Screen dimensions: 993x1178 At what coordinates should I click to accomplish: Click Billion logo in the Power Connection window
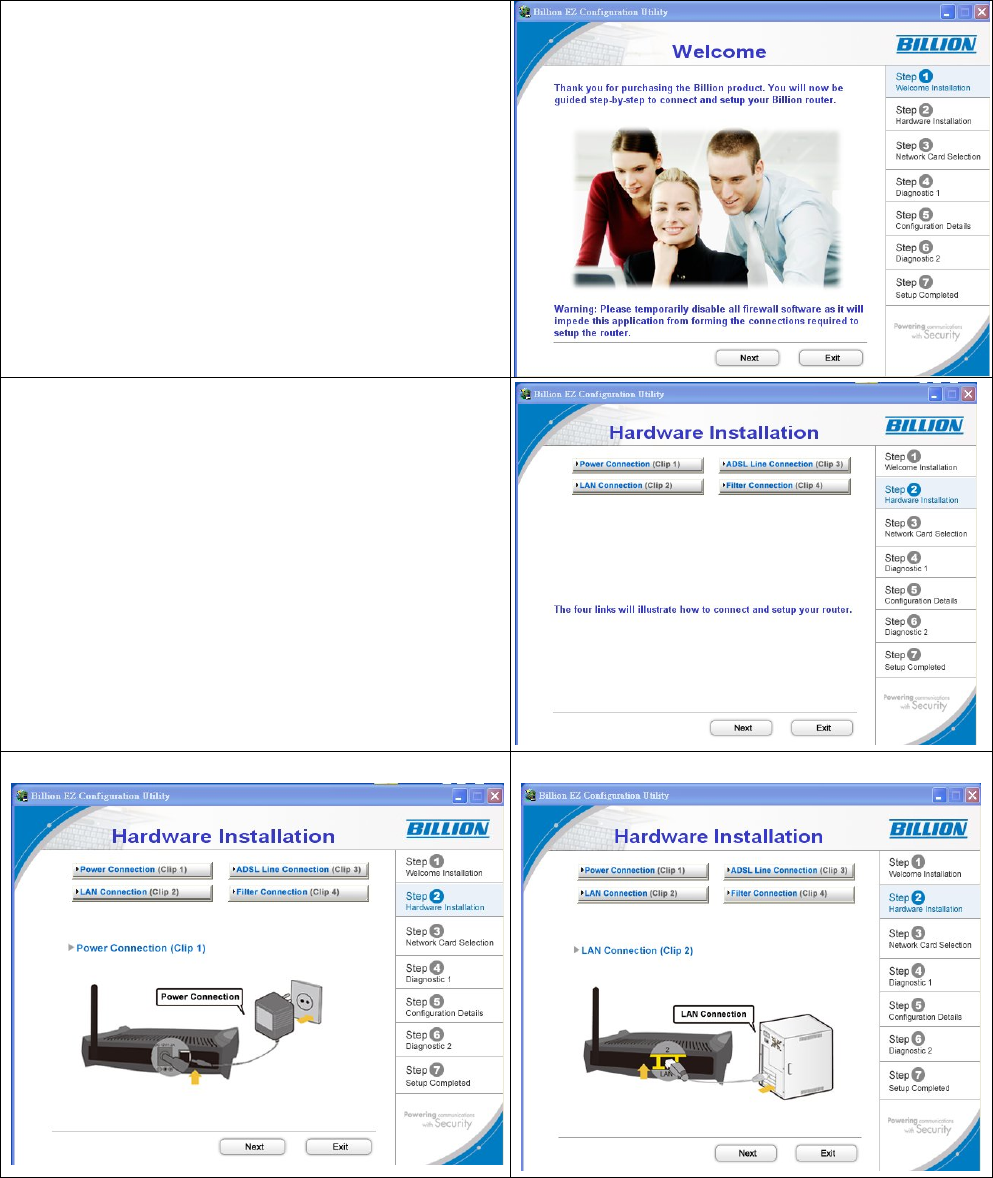(x=448, y=829)
